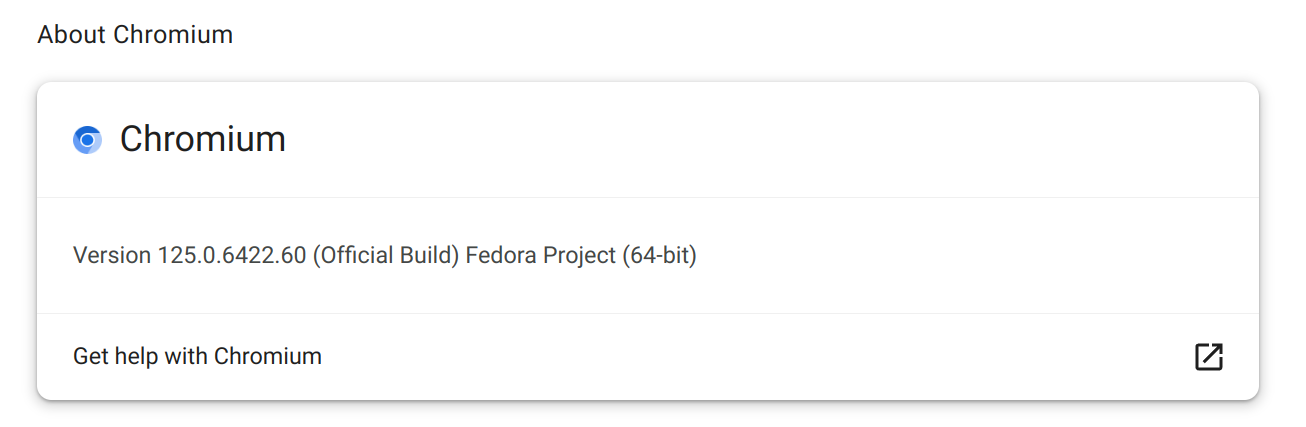The height and width of the screenshot is (427, 1306).
Task: Click the word Project in the version line
Action: coord(580,255)
